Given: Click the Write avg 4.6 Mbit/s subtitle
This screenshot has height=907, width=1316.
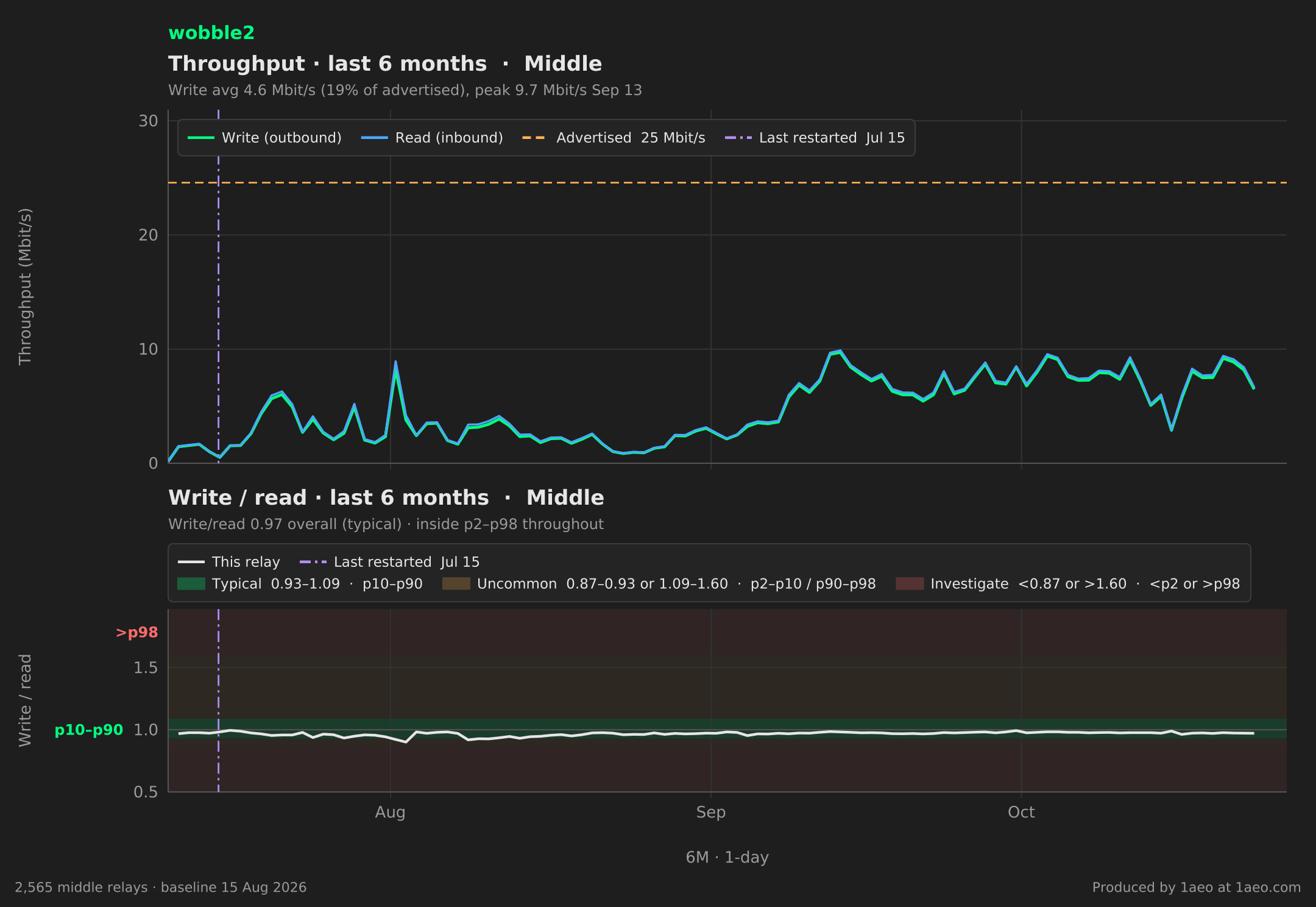Looking at the screenshot, I should click(x=405, y=90).
